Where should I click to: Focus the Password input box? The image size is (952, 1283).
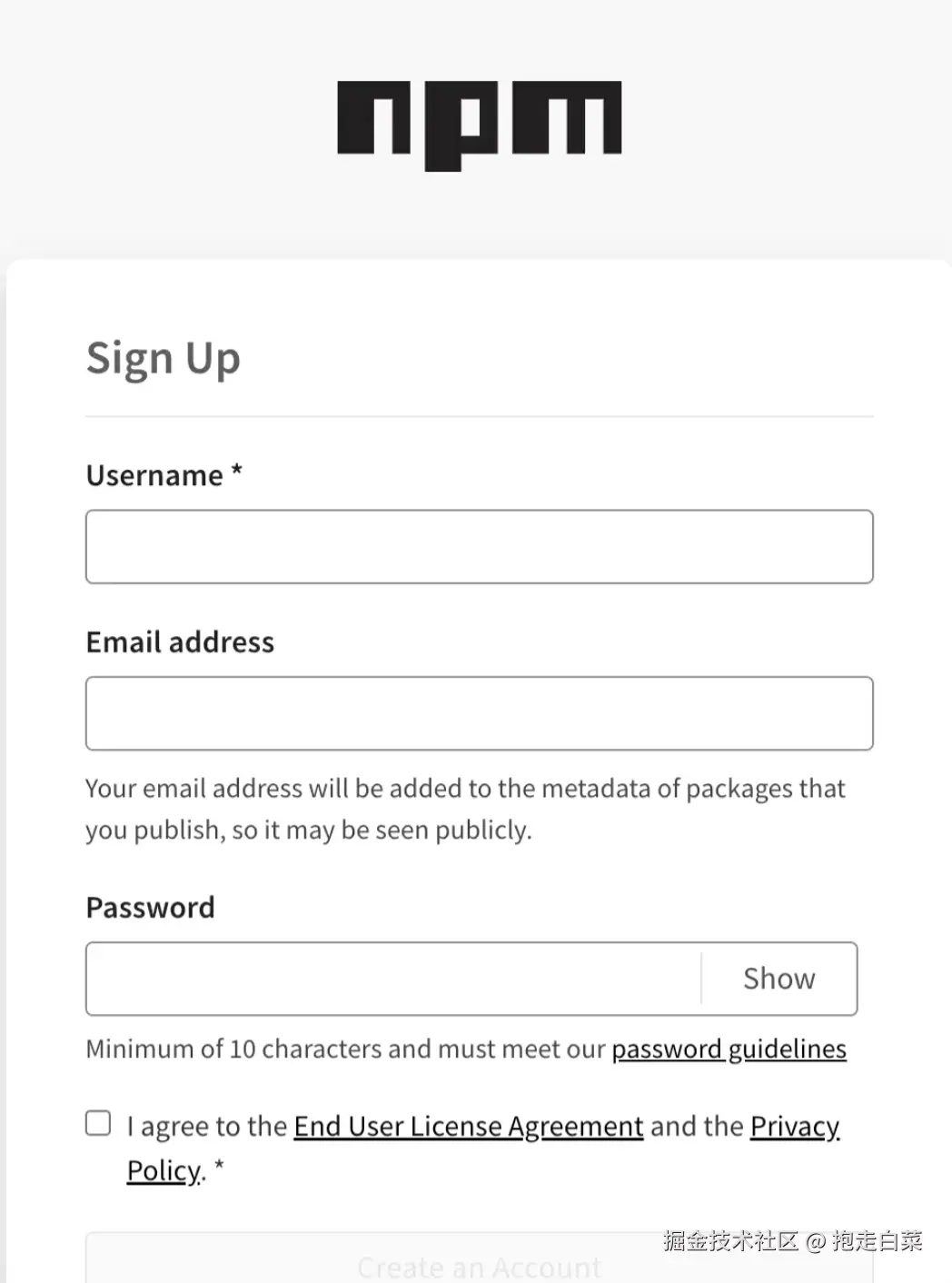pos(393,979)
